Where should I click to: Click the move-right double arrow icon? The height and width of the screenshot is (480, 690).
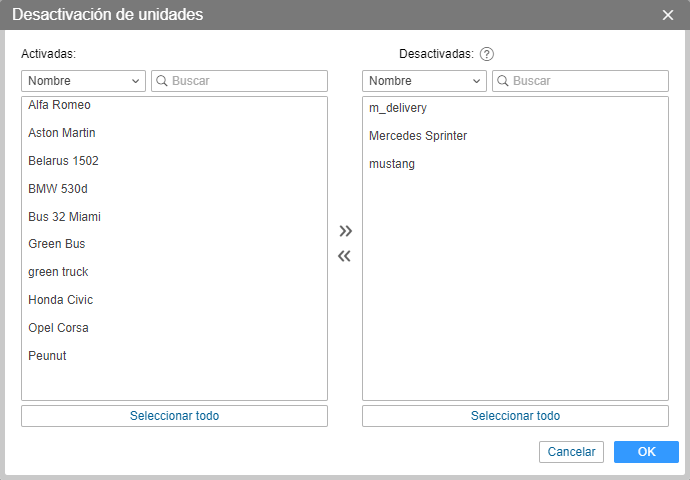point(345,231)
